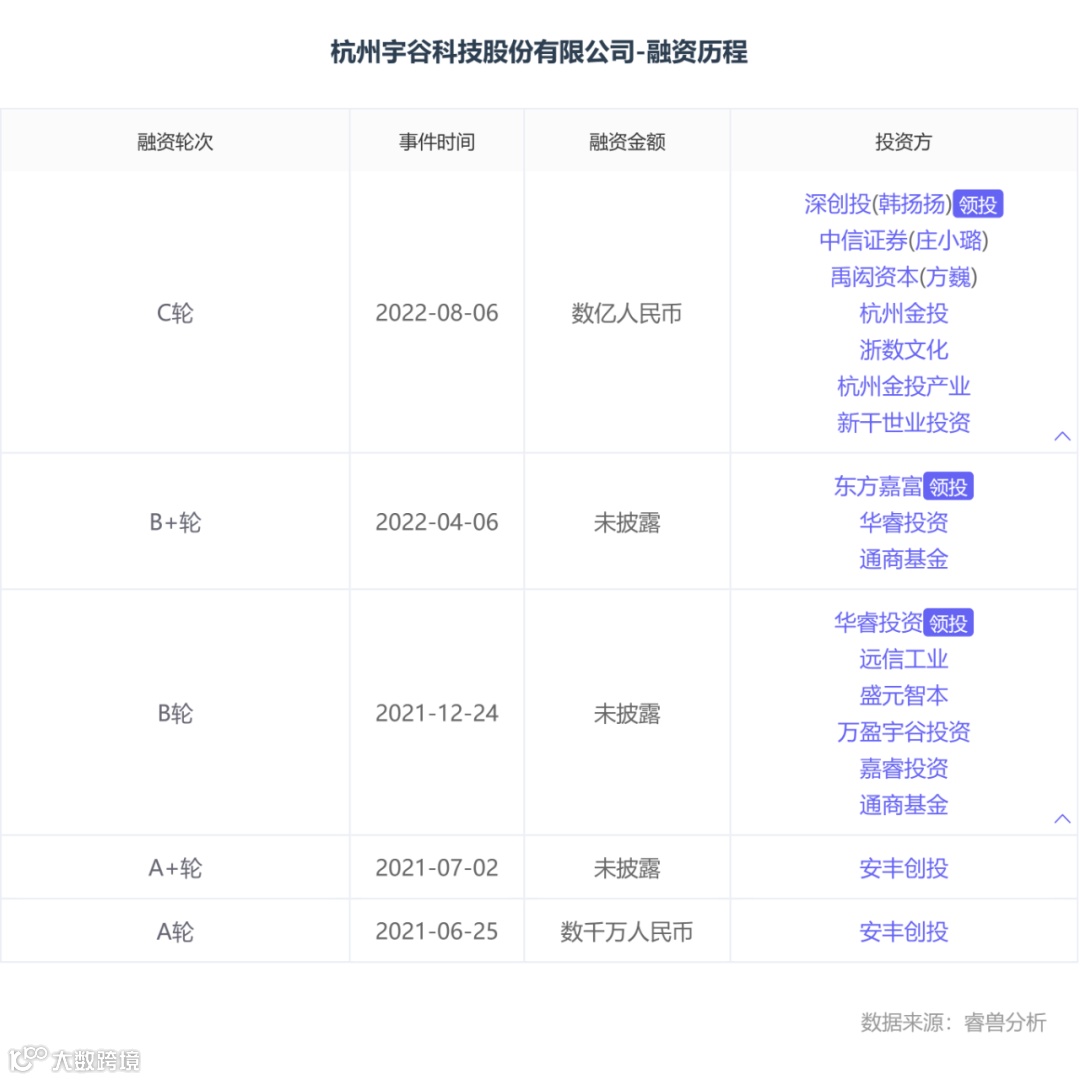Click the 领投 badge next to 东方嘉富

pyautogui.click(x=948, y=486)
